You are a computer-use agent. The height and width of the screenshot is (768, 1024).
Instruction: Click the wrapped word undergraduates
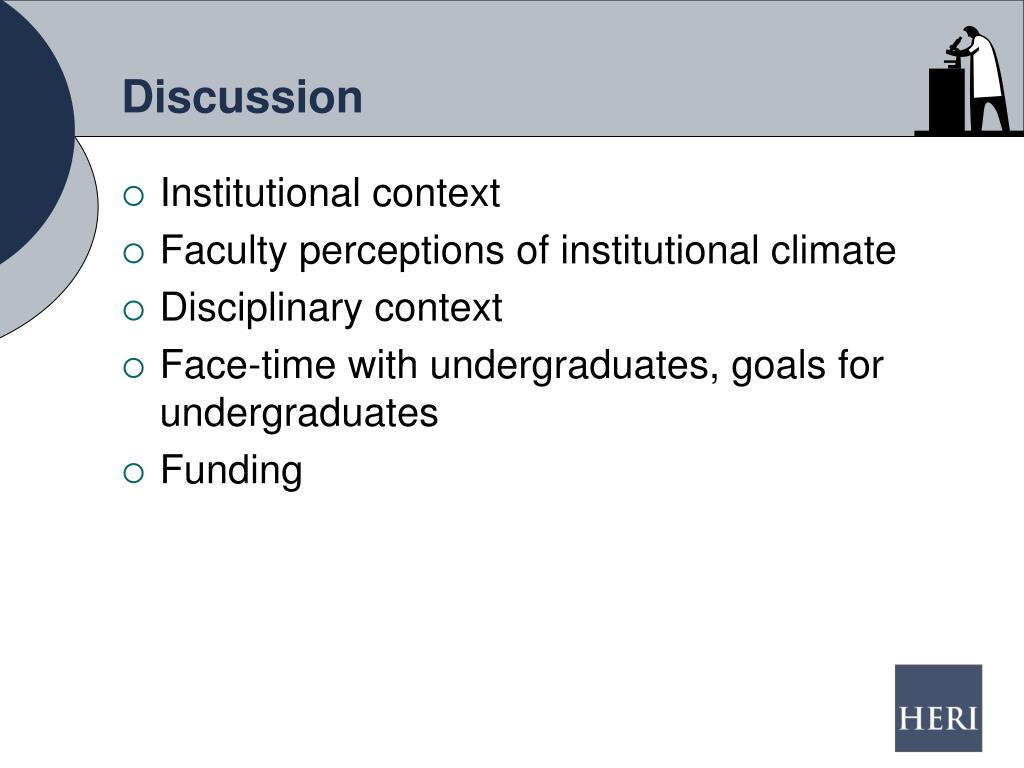tap(299, 413)
